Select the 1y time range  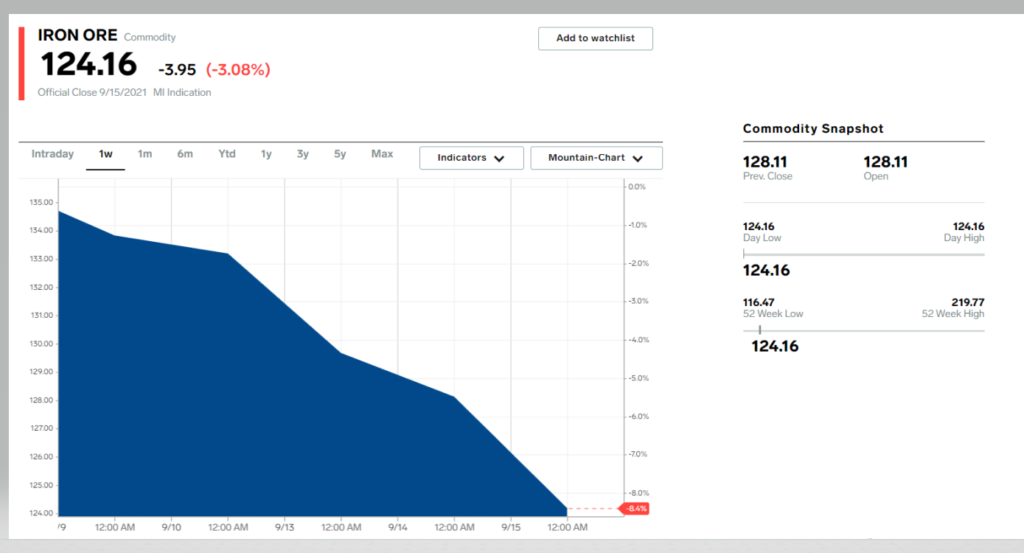tap(266, 154)
